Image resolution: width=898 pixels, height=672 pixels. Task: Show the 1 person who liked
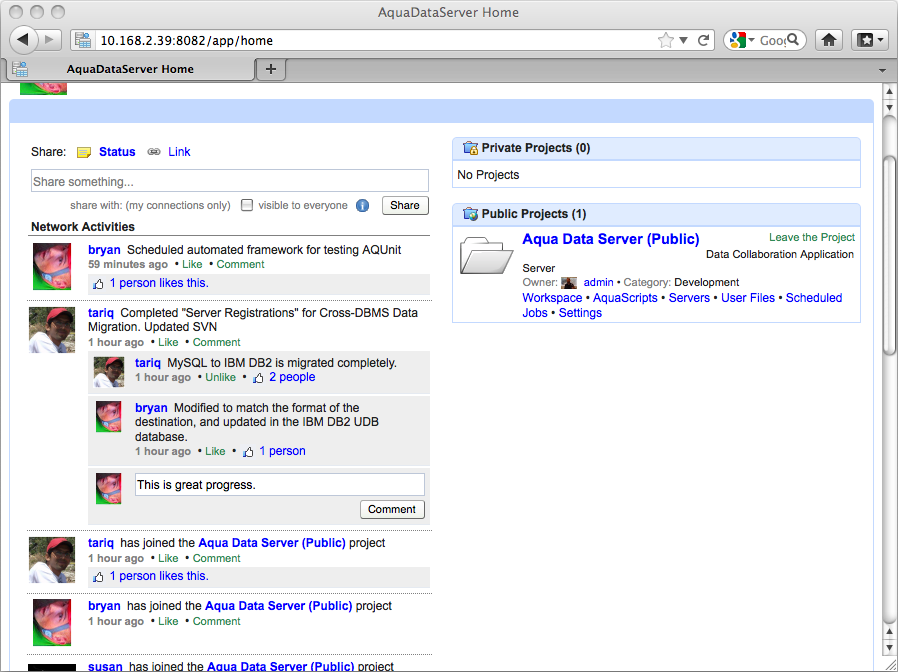[x=282, y=451]
